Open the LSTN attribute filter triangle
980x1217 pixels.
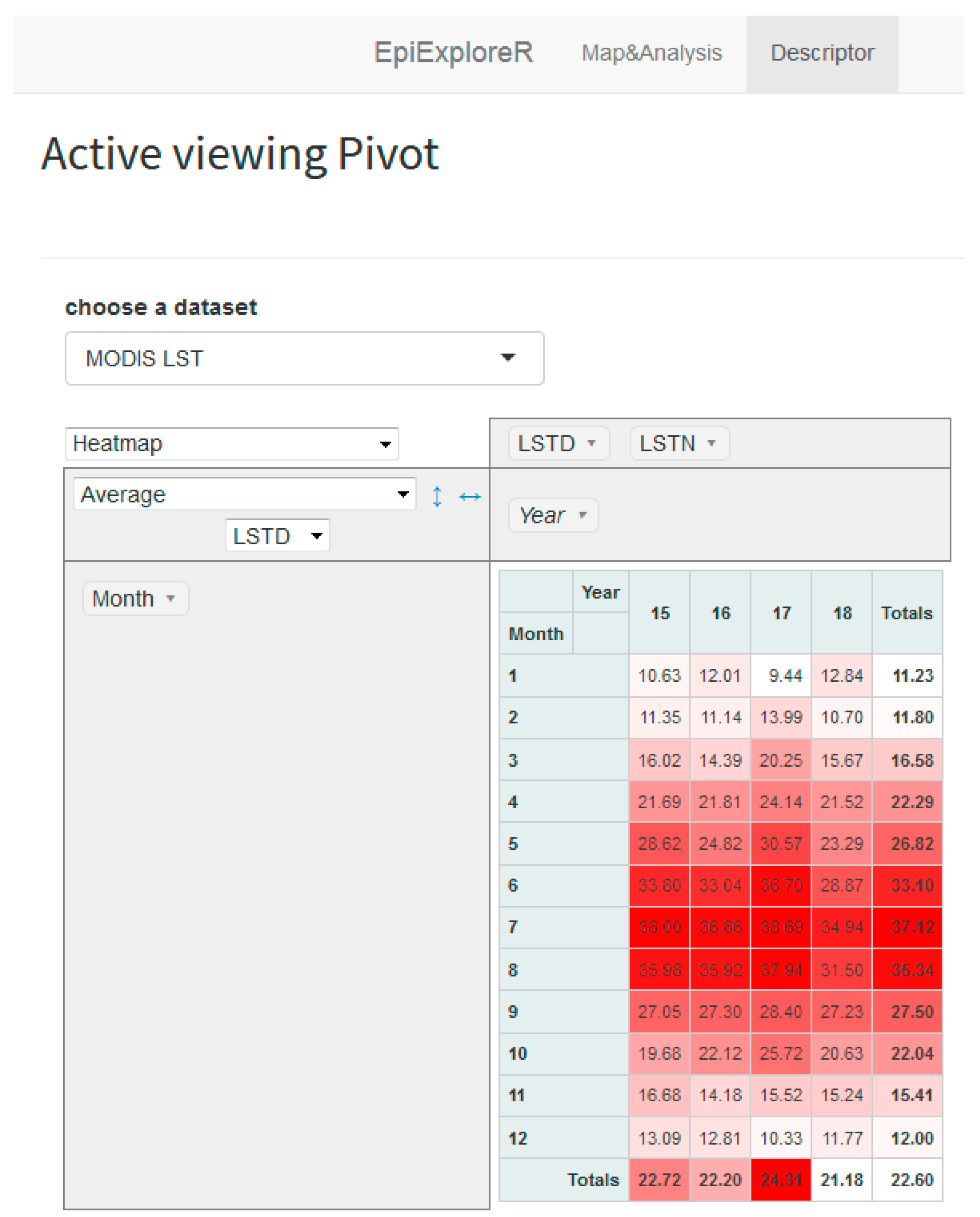click(711, 443)
